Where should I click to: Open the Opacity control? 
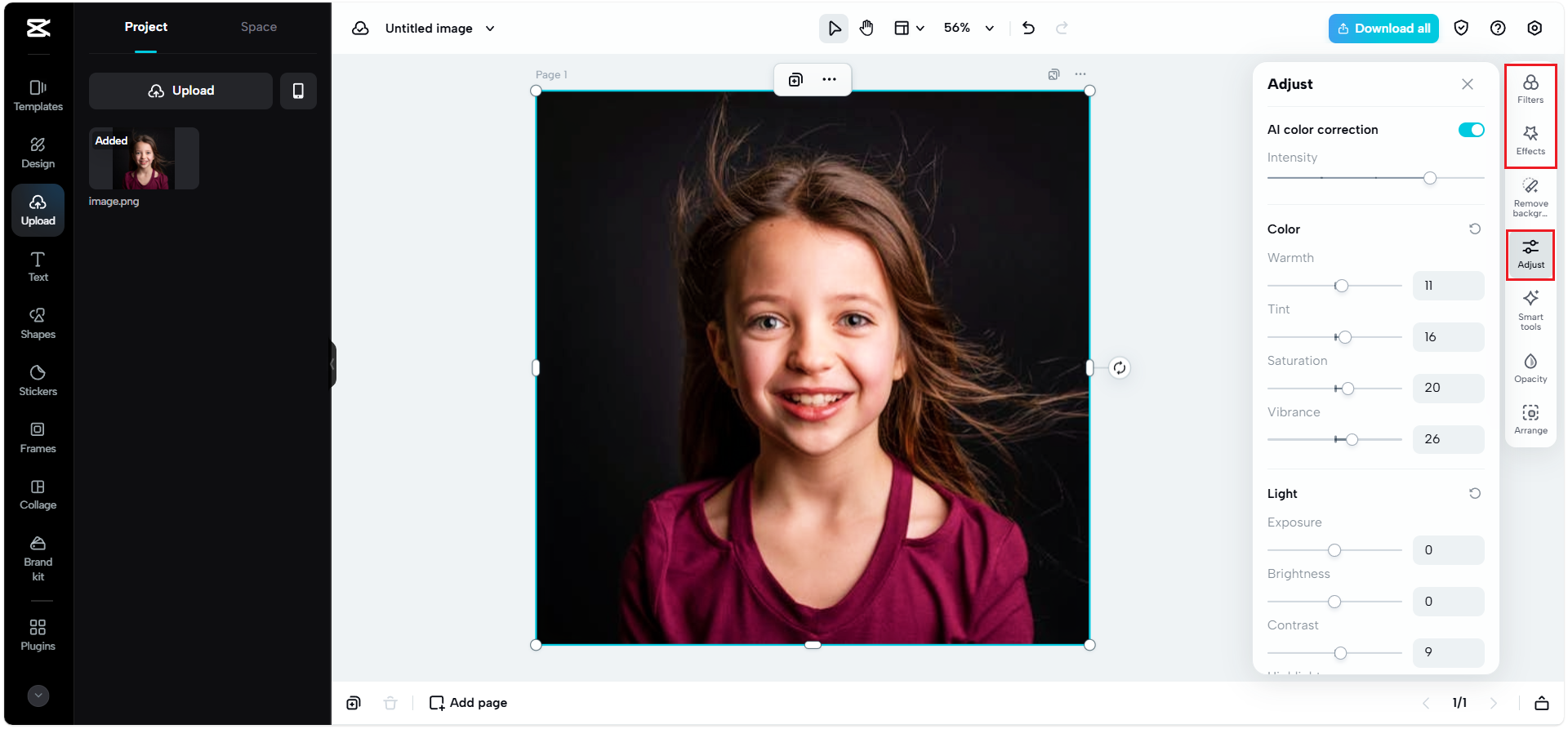pos(1530,368)
